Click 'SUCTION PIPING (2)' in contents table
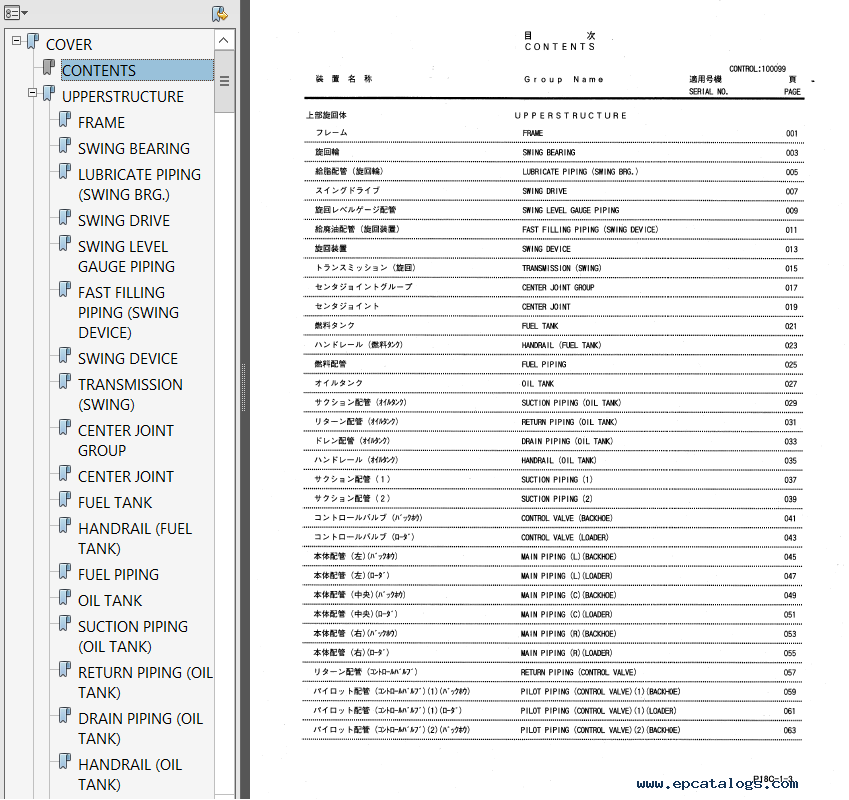The width and height of the screenshot is (849, 800). click(x=557, y=499)
